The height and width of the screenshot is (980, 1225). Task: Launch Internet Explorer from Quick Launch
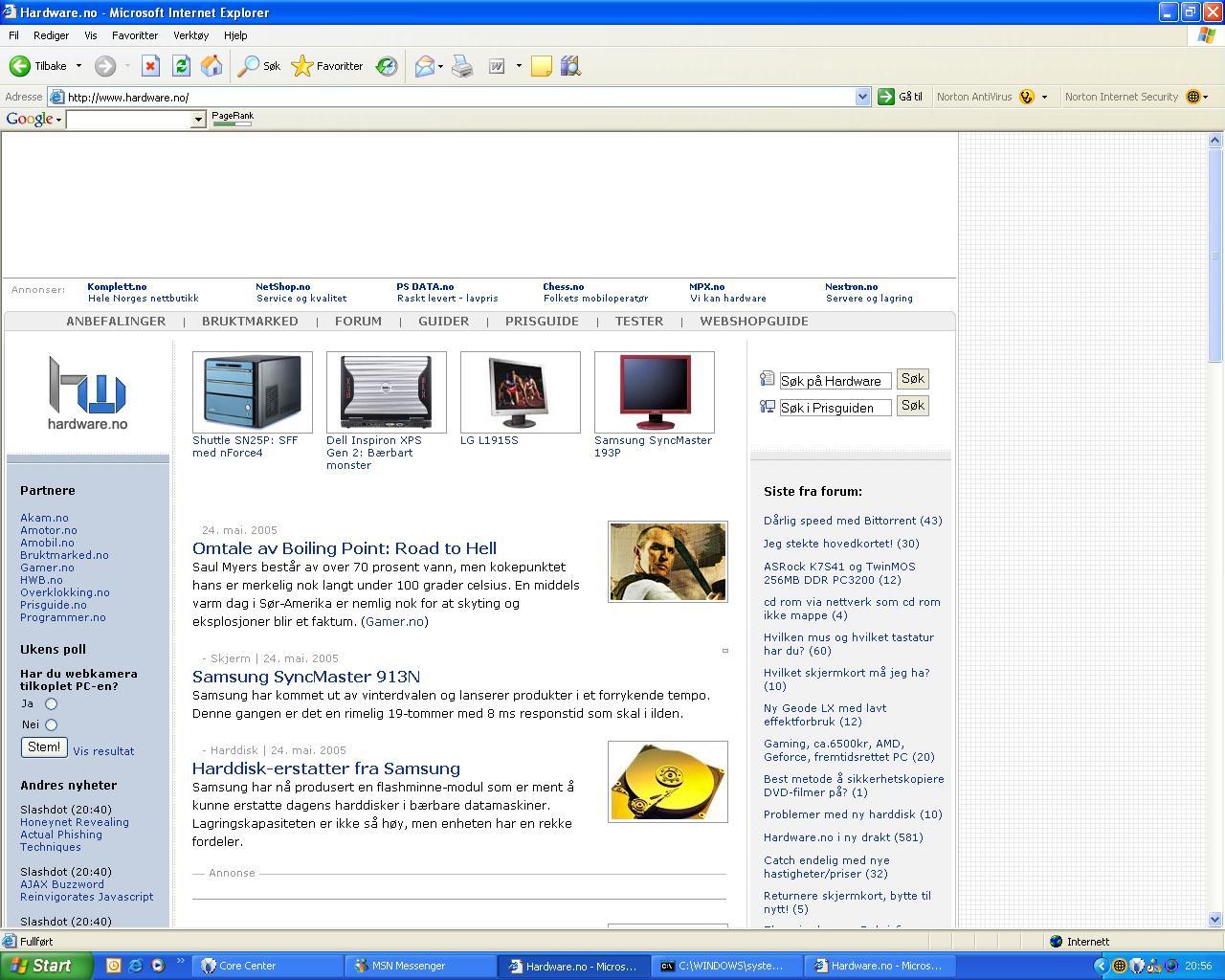[x=135, y=966]
